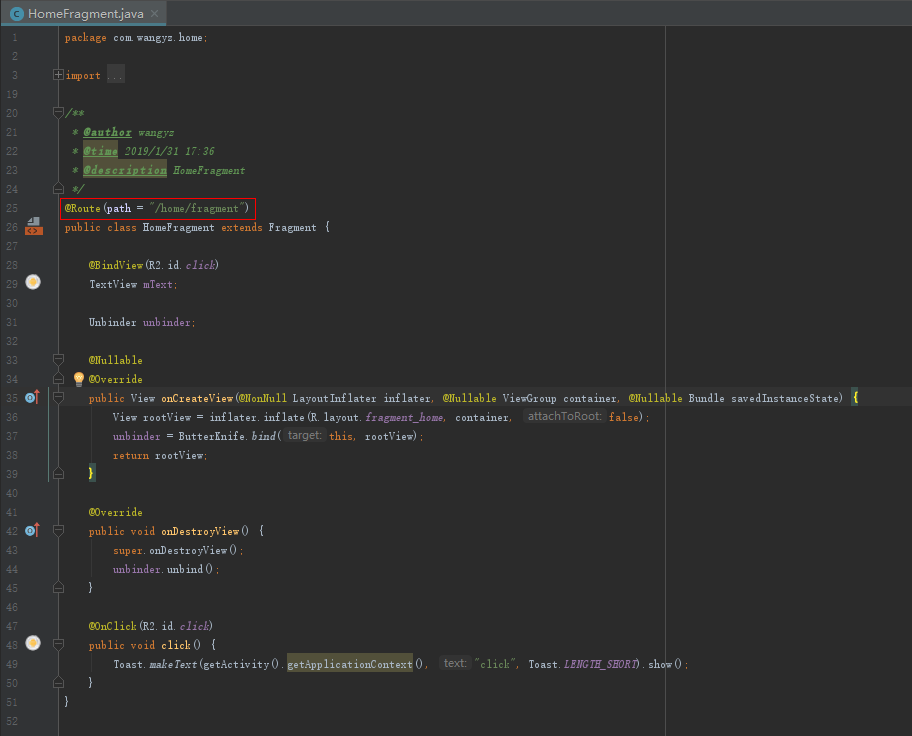Collapse the Javadoc comment block
This screenshot has height=736, width=912.
(58, 113)
